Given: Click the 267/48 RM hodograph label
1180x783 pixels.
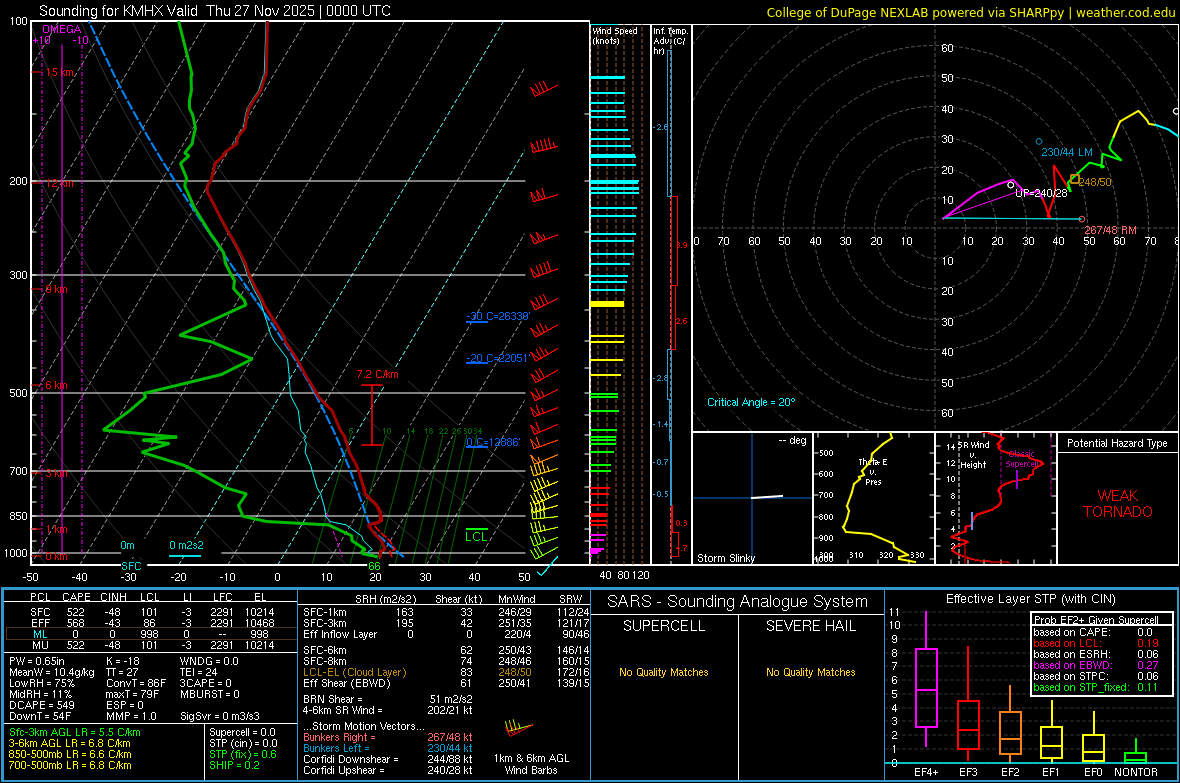Looking at the screenshot, I should 1111,230.
